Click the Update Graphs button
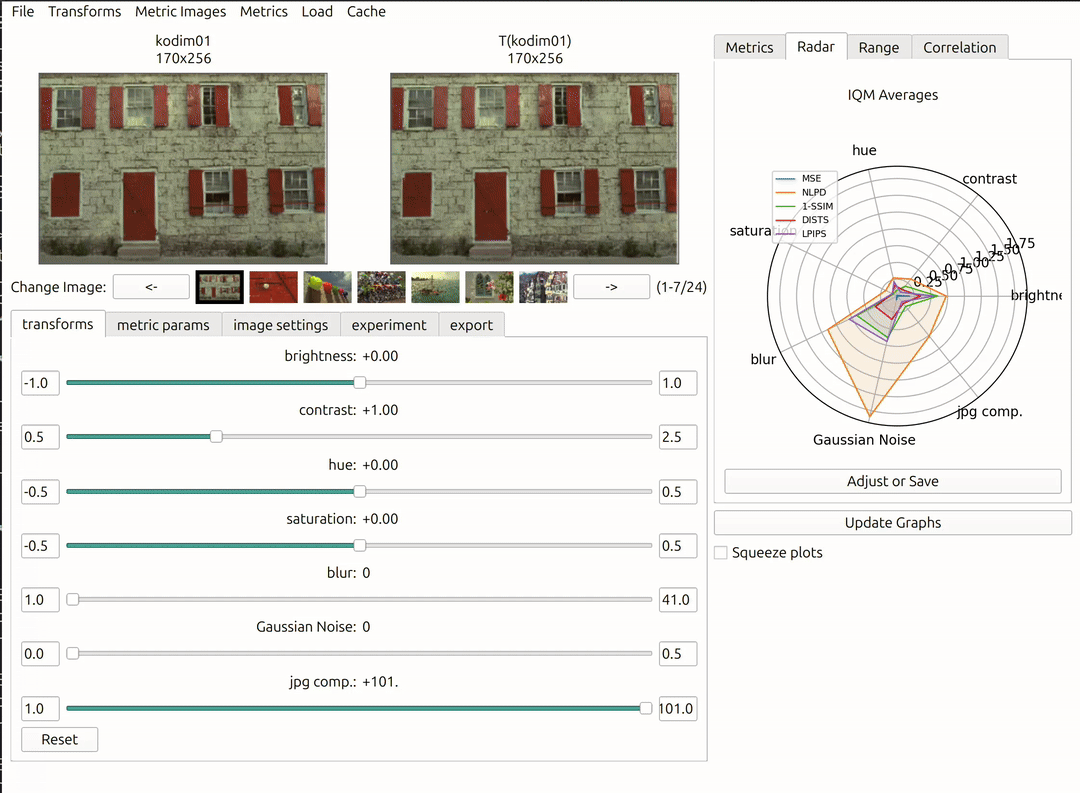Viewport: 1080px width, 793px height. point(893,522)
